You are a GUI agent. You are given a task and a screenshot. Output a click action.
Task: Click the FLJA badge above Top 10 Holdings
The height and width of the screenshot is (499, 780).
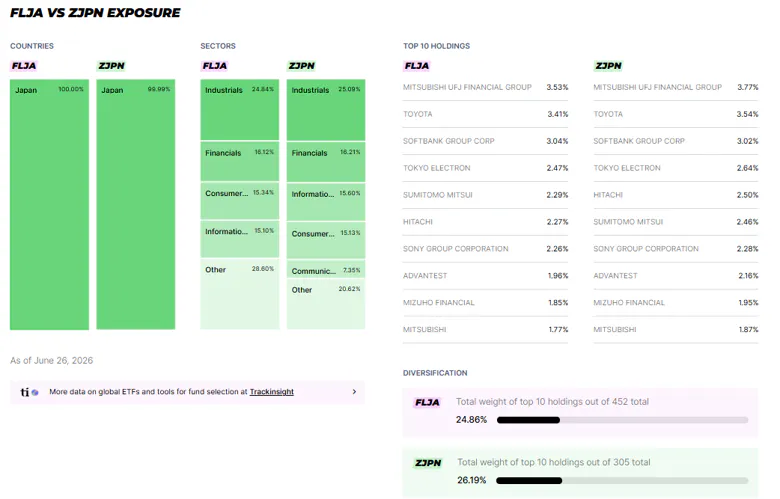click(417, 66)
